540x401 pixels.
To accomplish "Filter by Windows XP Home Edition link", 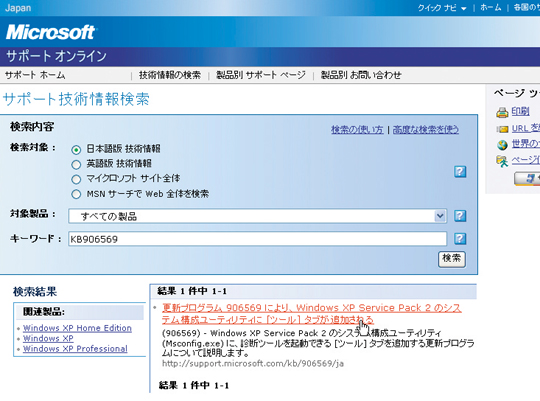I will (x=77, y=328).
